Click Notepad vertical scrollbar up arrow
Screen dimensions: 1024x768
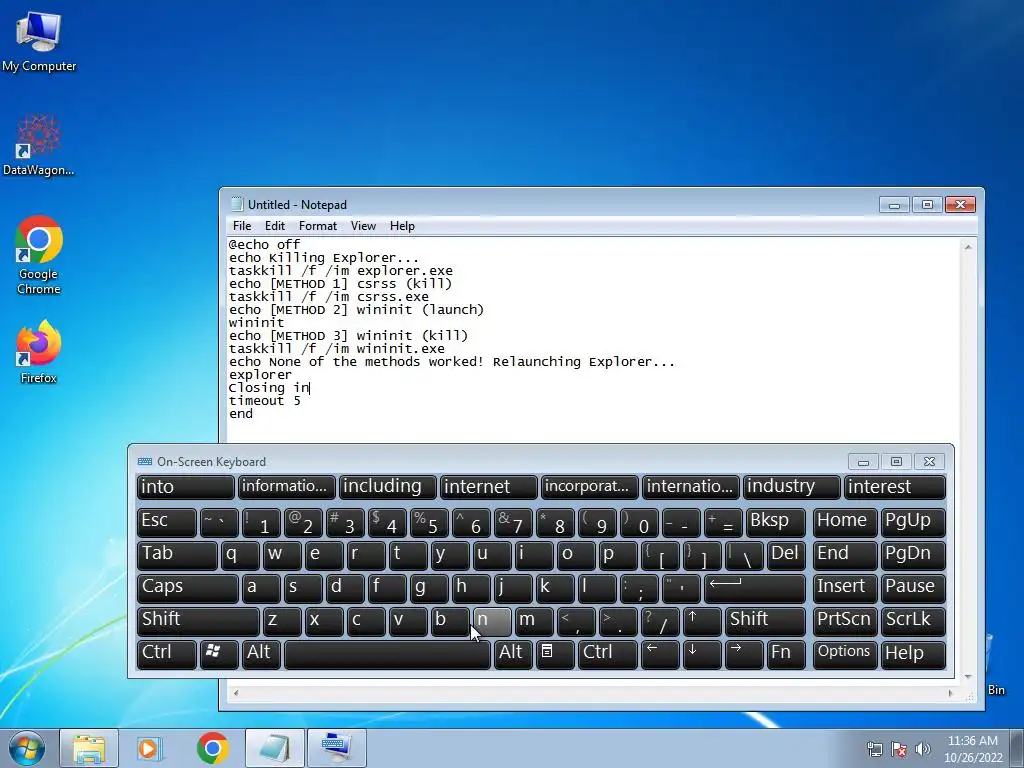pyautogui.click(x=968, y=247)
